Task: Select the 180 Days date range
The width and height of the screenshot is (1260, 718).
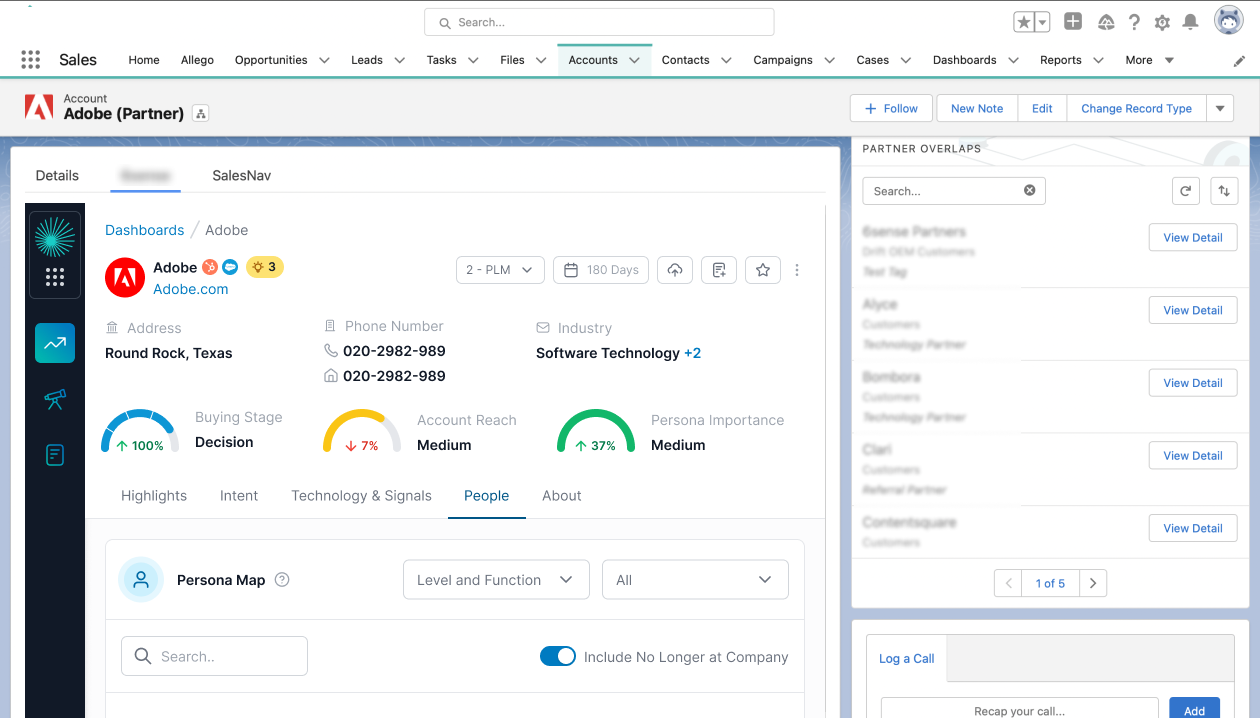Action: tap(601, 270)
